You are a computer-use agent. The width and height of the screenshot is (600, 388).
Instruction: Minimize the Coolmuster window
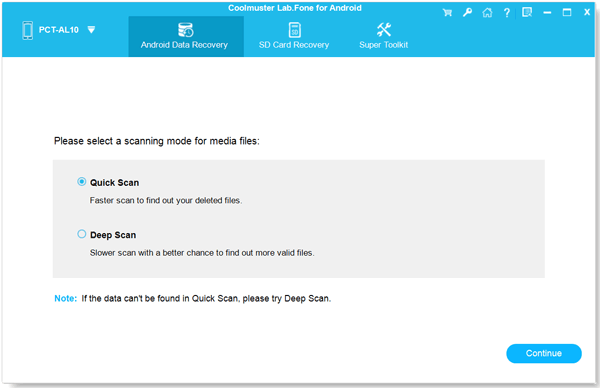(547, 13)
